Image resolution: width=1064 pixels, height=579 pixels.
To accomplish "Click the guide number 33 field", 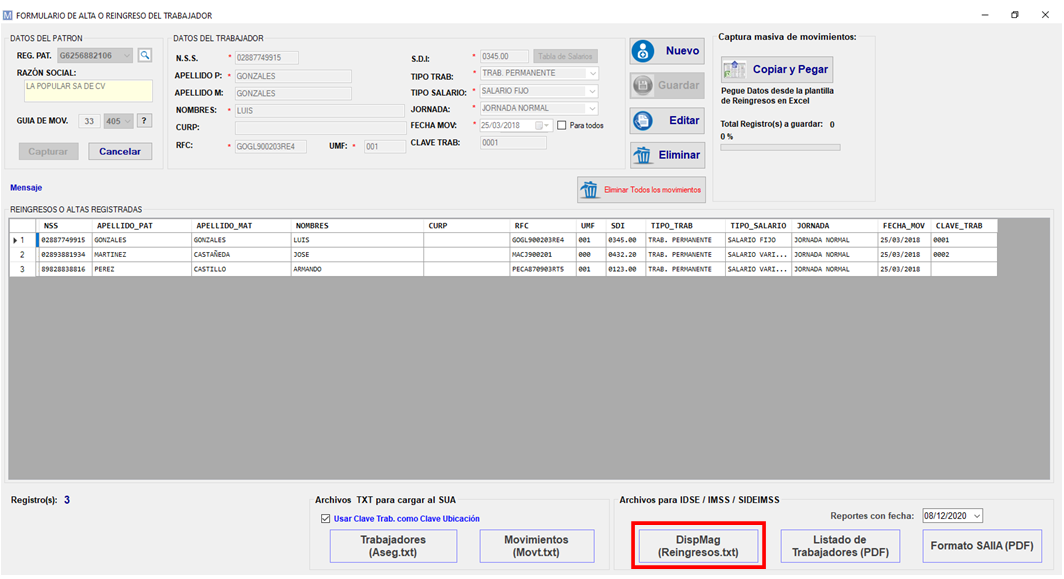I will tap(90, 122).
